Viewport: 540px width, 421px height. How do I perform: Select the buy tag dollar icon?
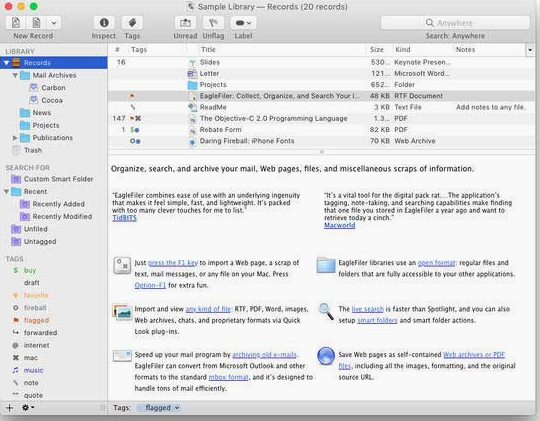coord(15,270)
